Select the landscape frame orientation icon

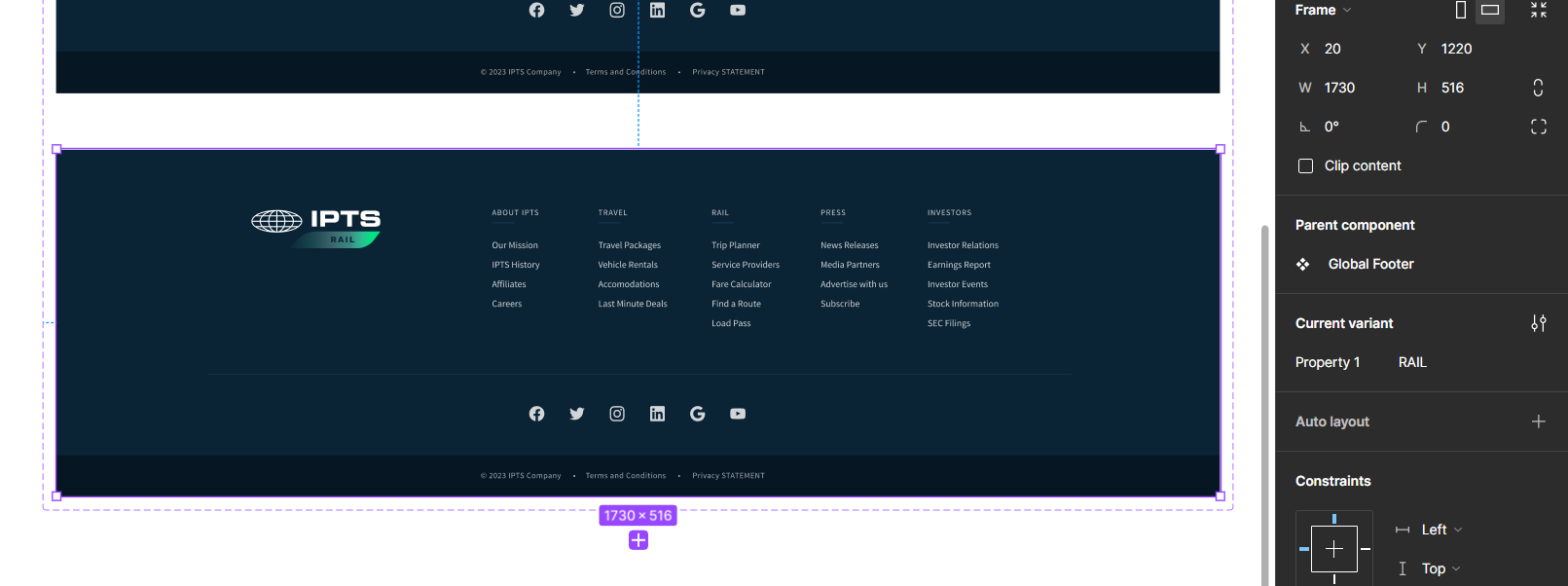point(1490,10)
